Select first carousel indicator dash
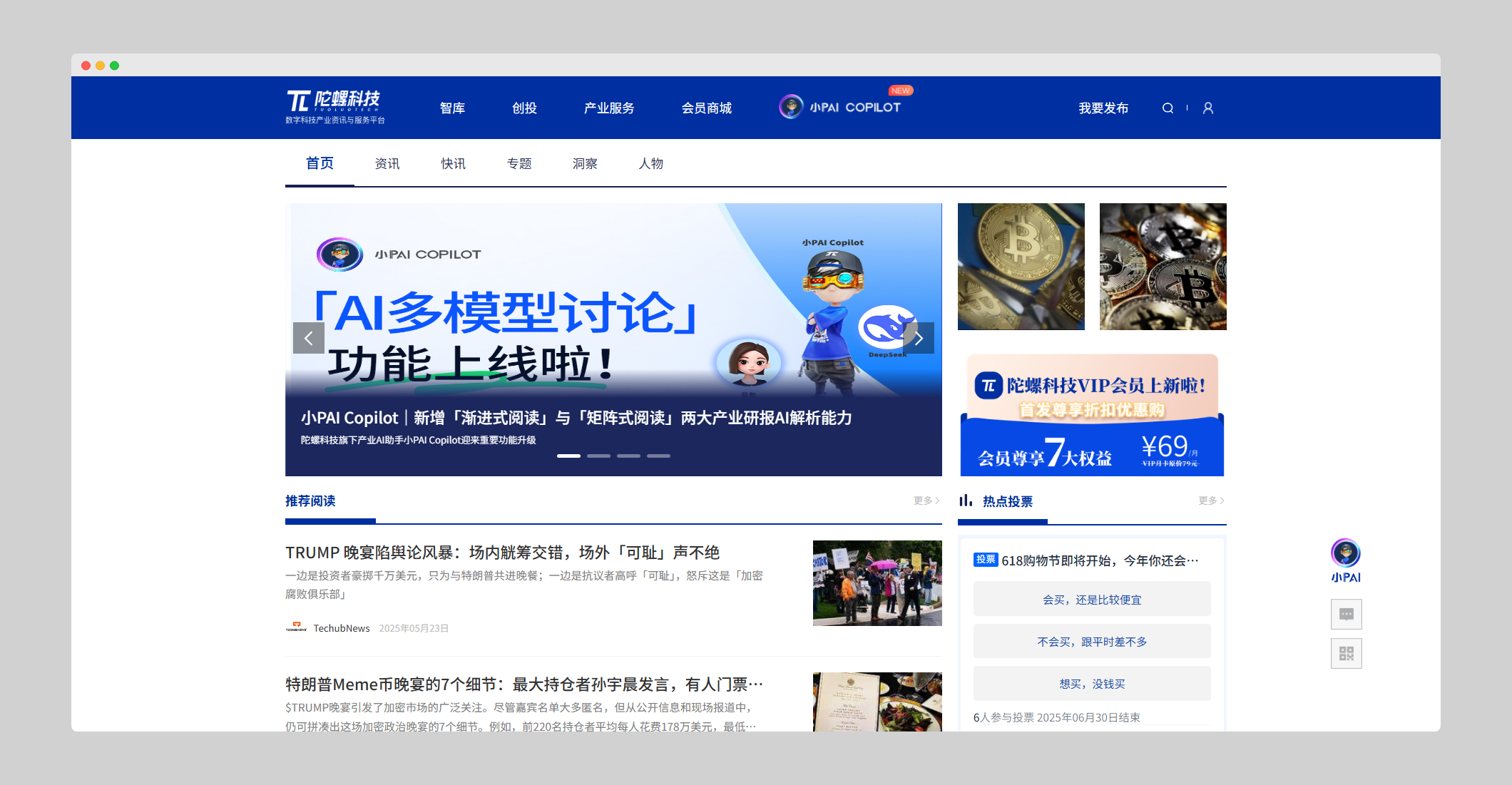The height and width of the screenshot is (785, 1512). coord(568,456)
